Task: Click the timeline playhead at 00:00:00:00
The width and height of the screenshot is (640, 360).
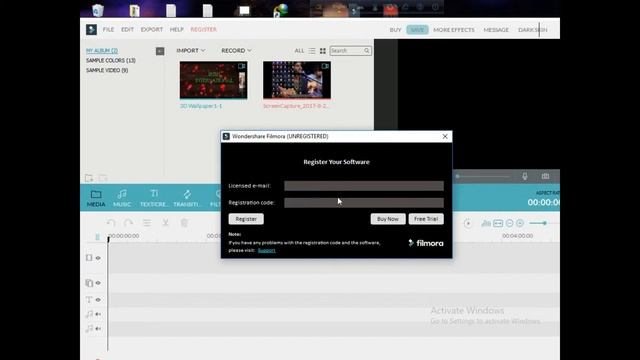Action: click(x=108, y=239)
